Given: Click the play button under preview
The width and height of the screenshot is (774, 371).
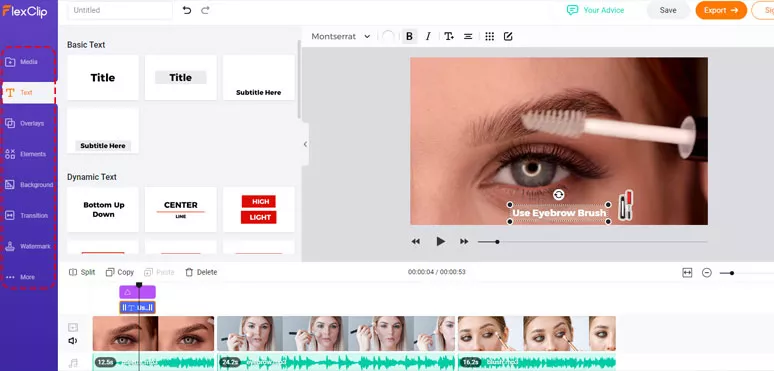Looking at the screenshot, I should (x=440, y=241).
